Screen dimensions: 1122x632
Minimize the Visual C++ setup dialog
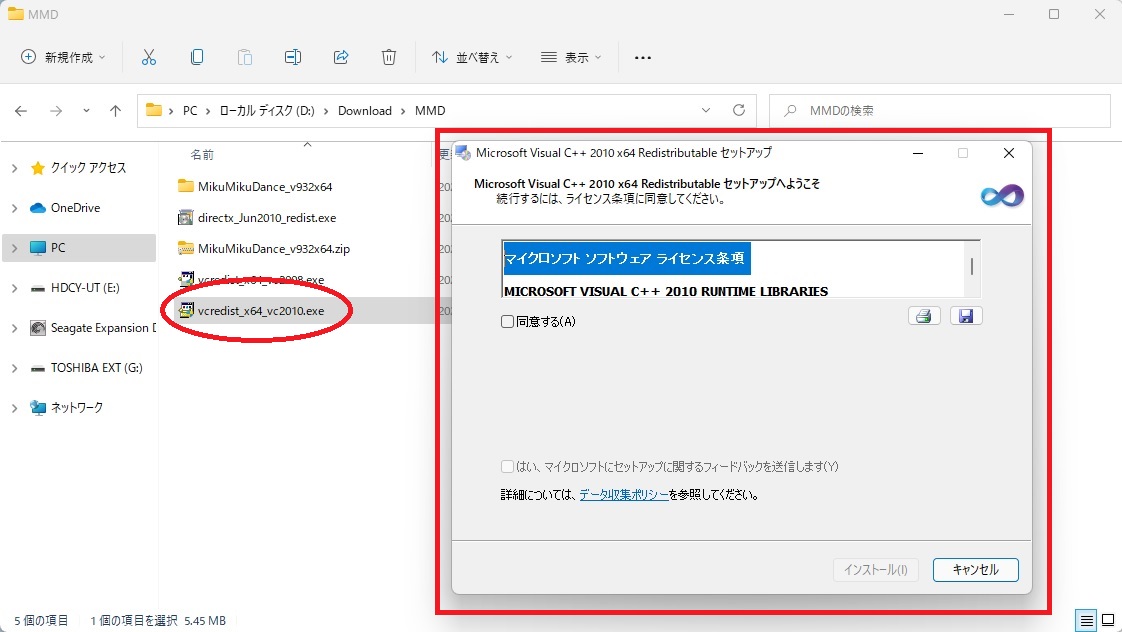point(917,153)
